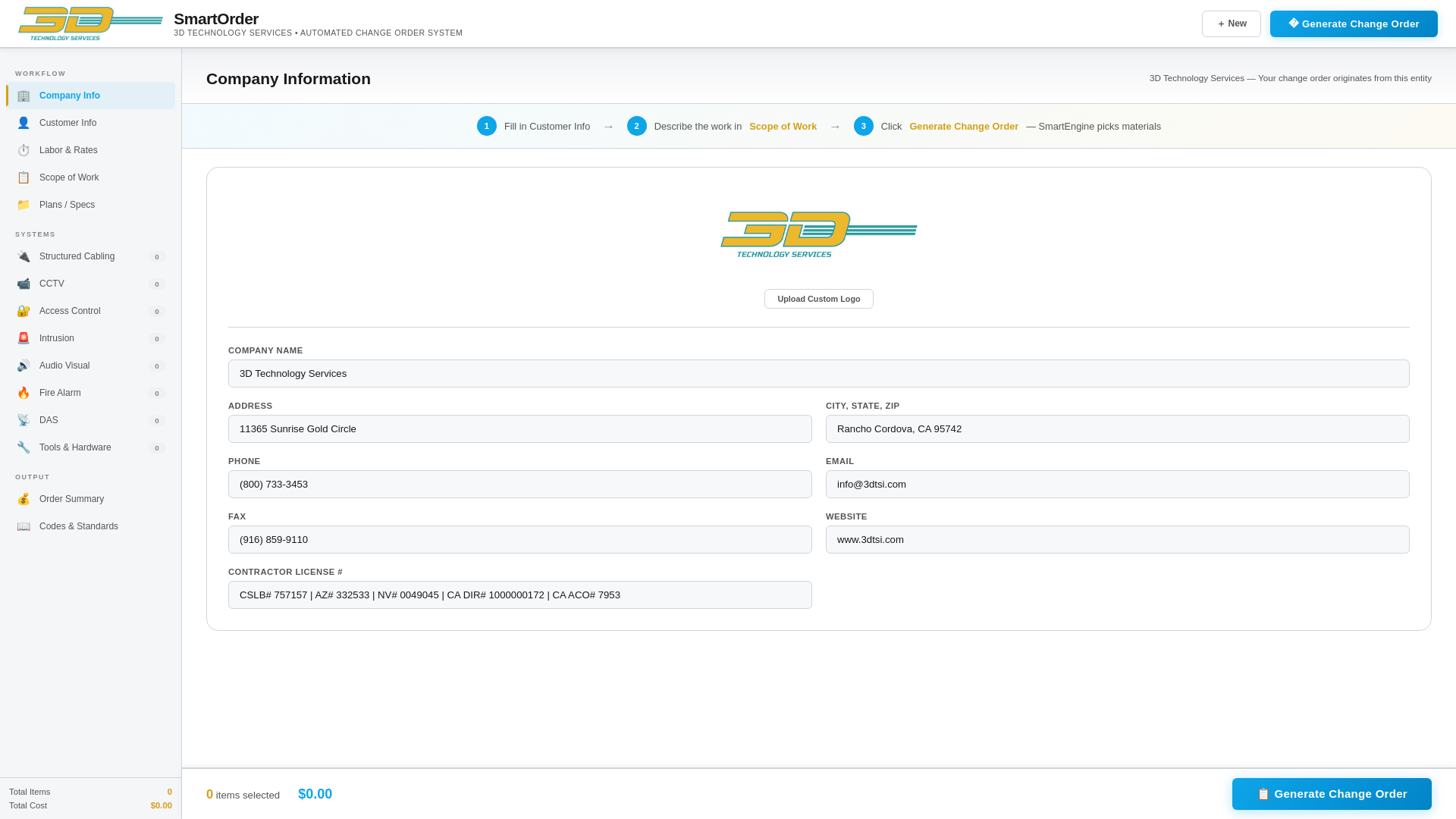Click the 3D Technology Services header logo
1456x819 pixels.
(x=90, y=24)
